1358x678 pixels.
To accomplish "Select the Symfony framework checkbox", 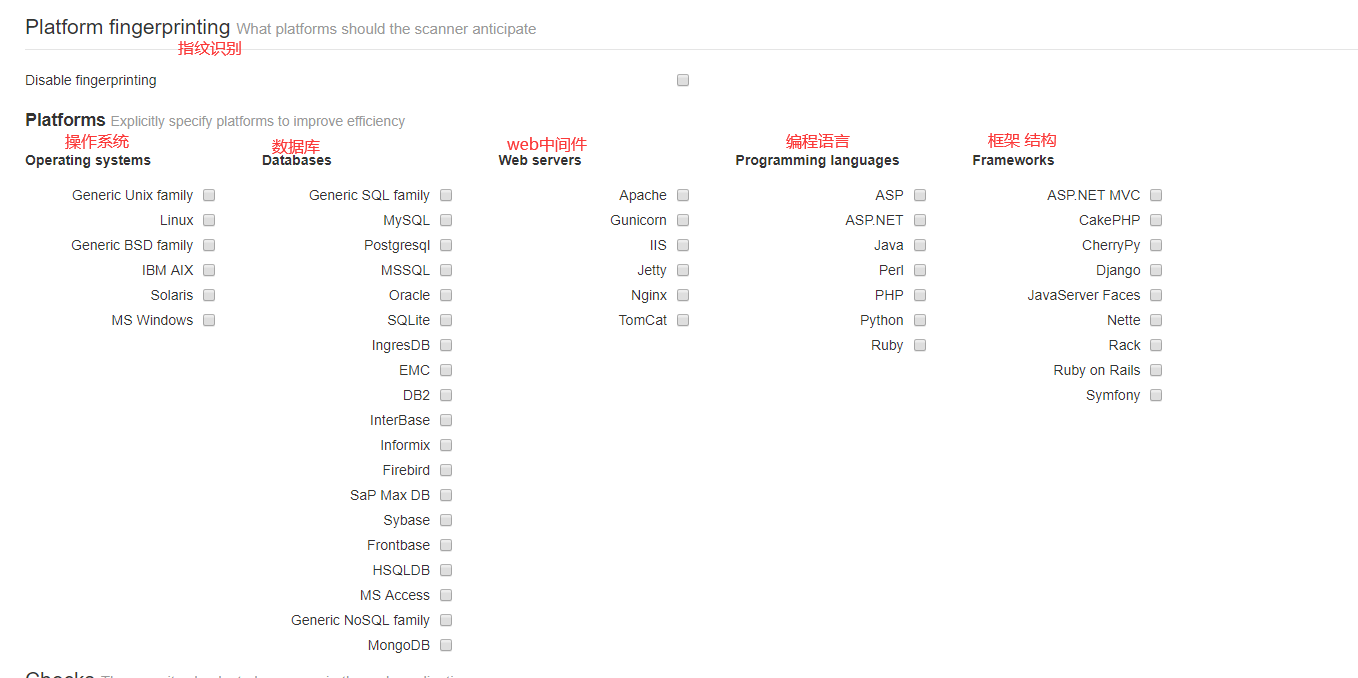I will click(x=1156, y=395).
